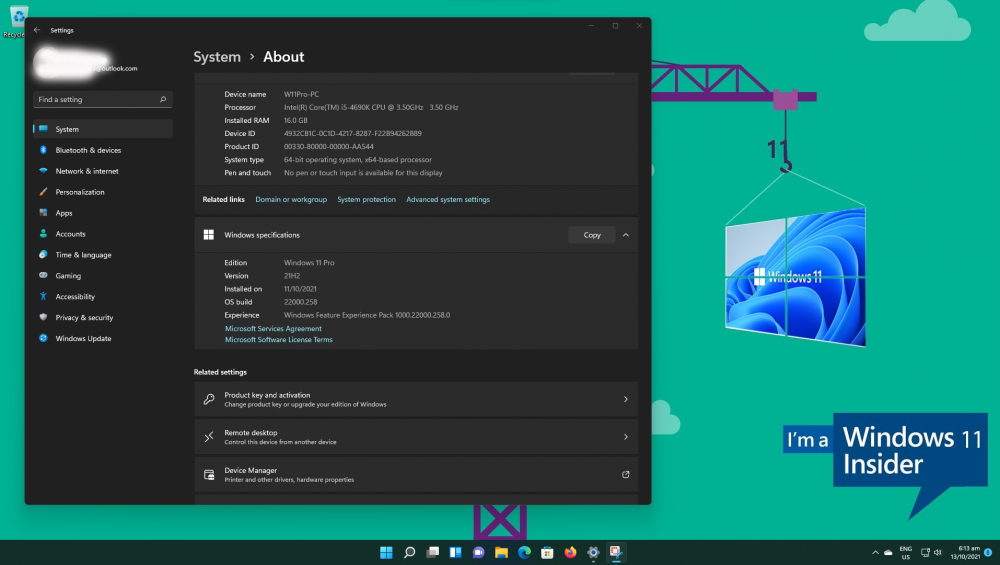Open the ENG US language switcher
The width and height of the screenshot is (1000, 565).
tap(906, 552)
